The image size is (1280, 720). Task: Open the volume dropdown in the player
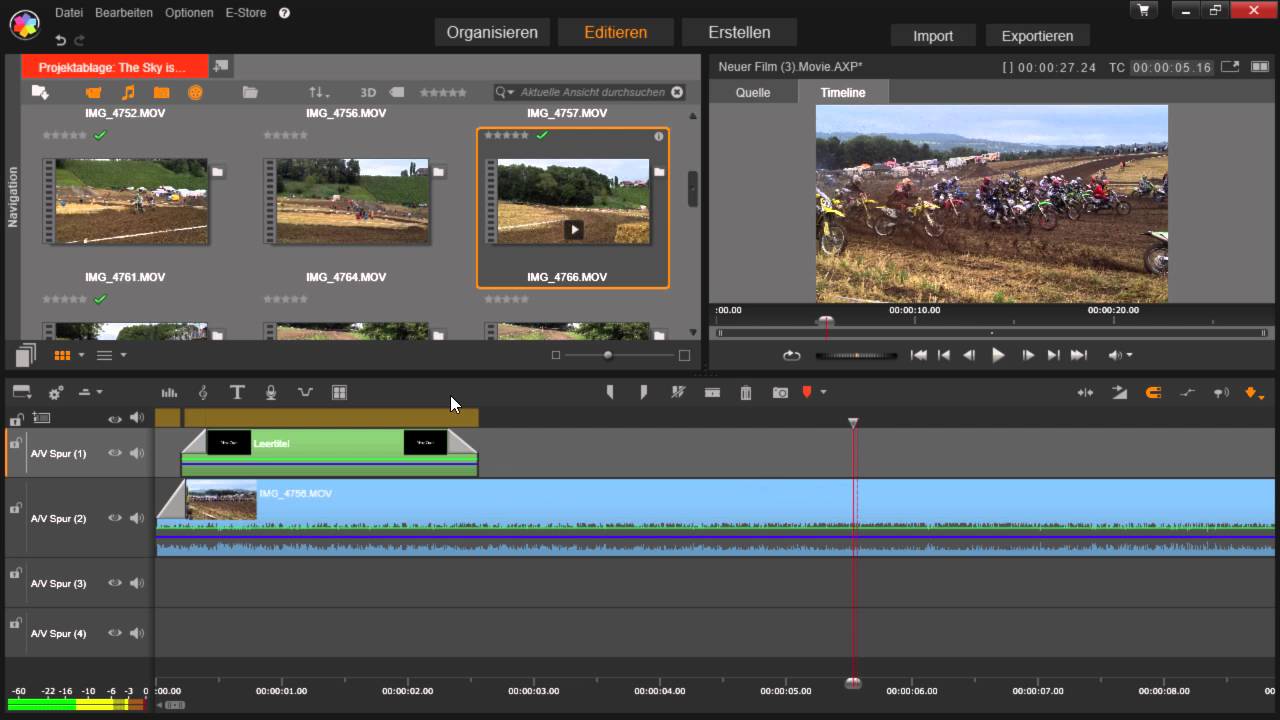1120,355
